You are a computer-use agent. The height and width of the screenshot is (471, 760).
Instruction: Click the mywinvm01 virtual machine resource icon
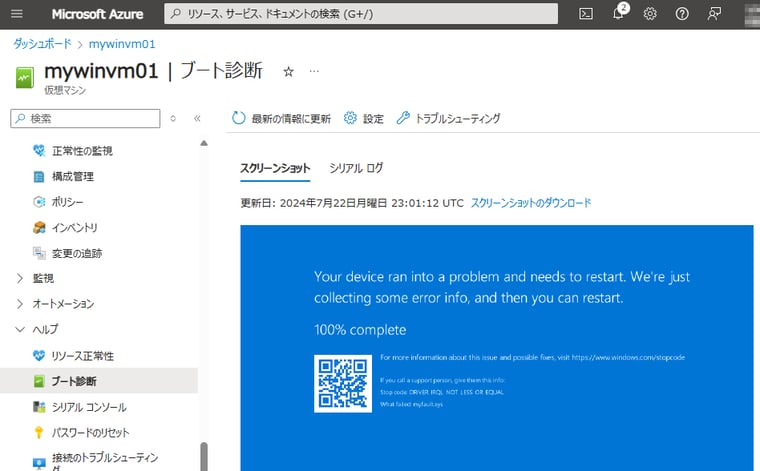(24, 78)
